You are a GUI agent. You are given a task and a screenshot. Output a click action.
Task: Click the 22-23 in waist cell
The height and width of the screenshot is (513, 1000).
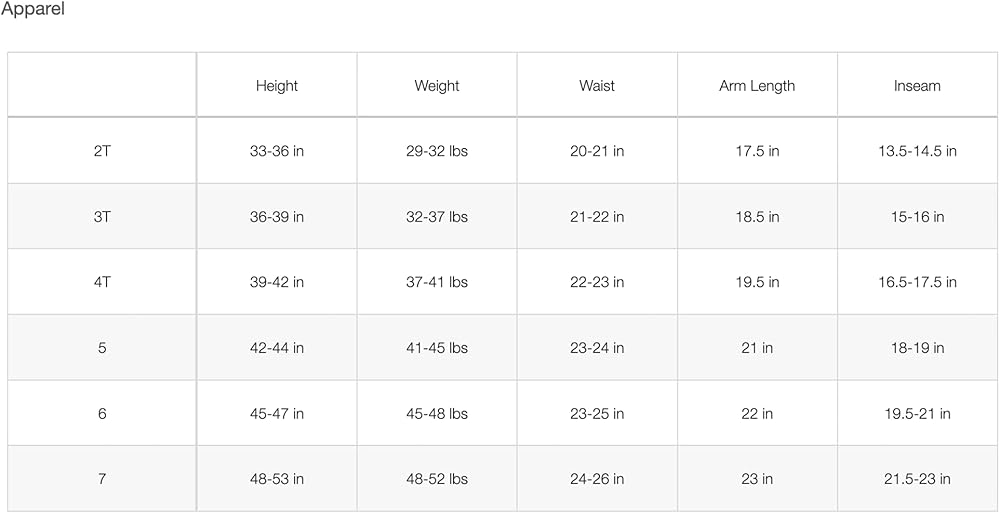[597, 282]
